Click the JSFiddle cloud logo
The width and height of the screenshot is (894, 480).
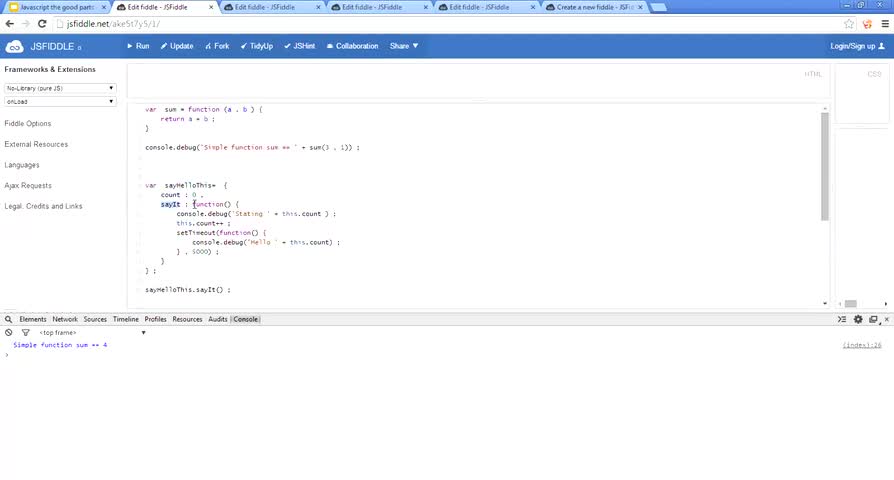(14, 46)
